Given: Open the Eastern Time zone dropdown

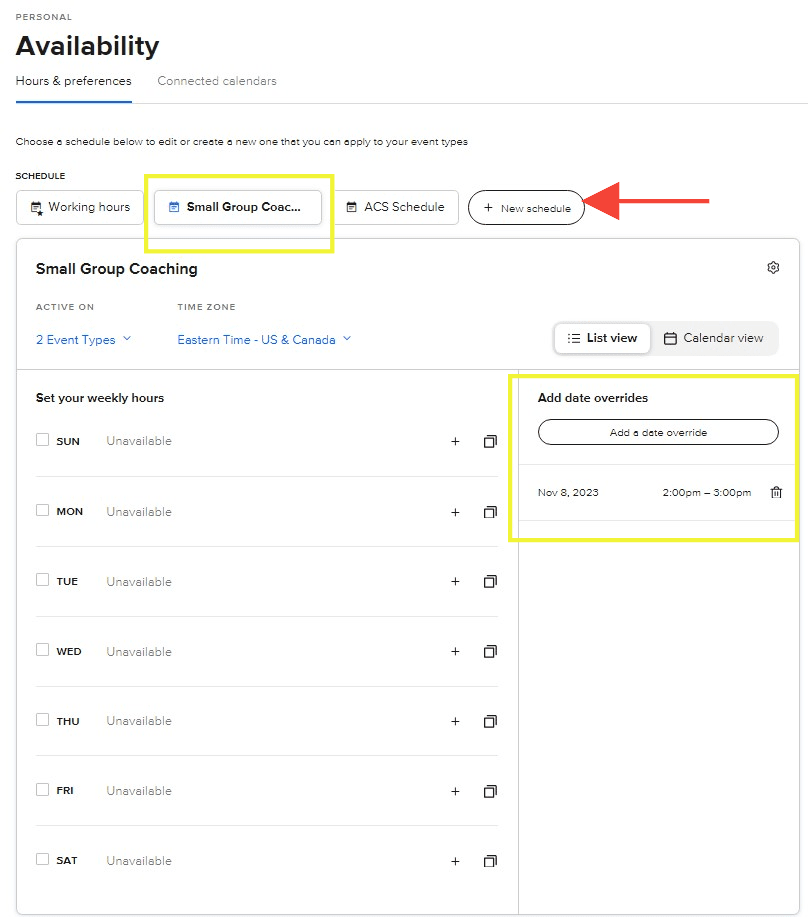Looking at the screenshot, I should 264,340.
